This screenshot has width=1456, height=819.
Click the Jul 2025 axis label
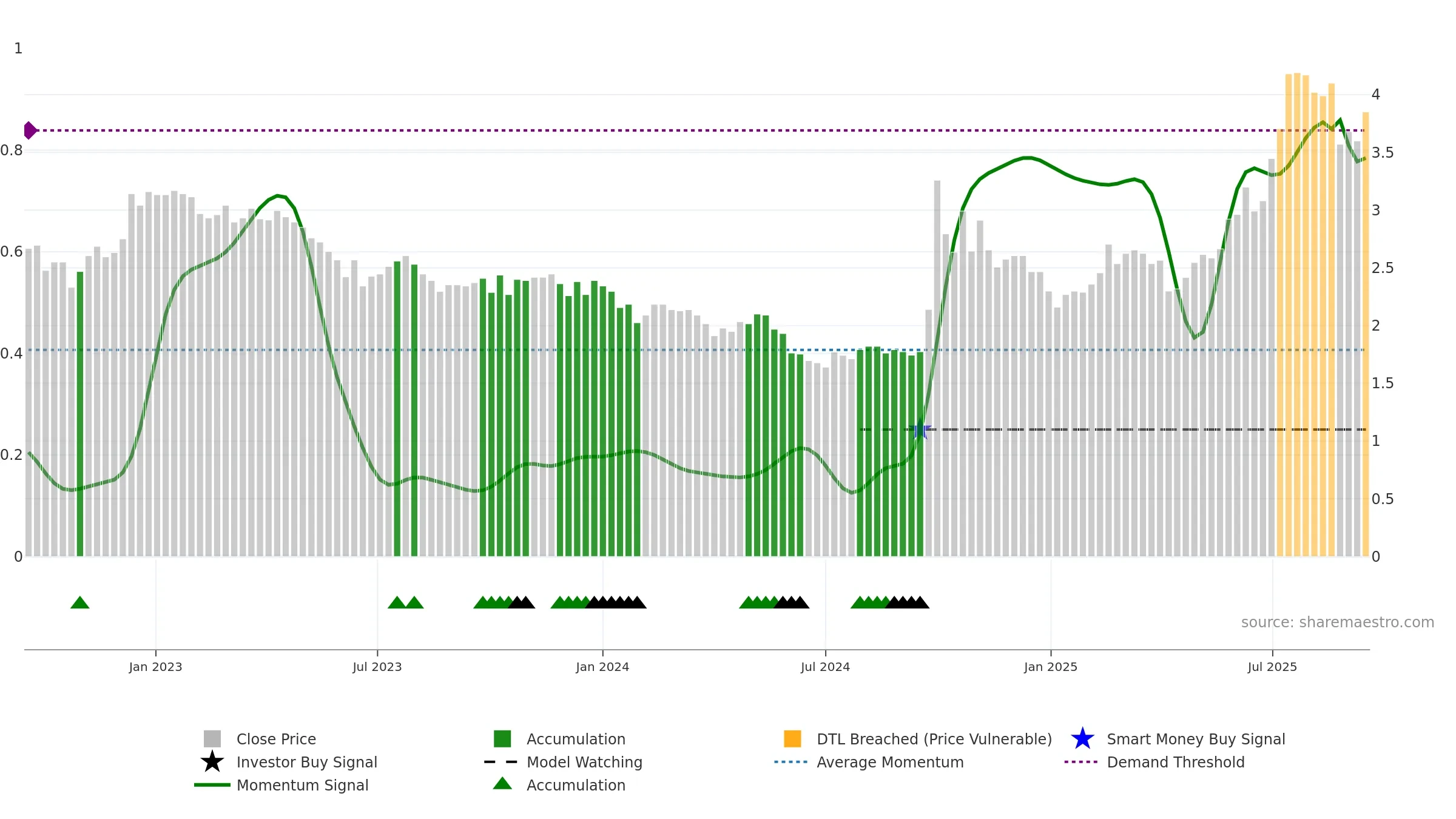coord(1272,667)
